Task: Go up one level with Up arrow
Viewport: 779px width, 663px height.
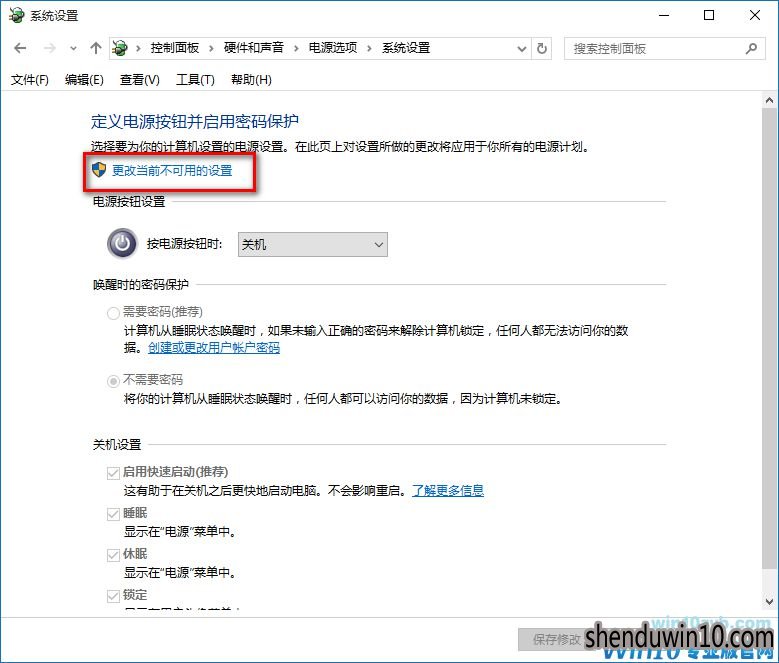Action: (96, 48)
